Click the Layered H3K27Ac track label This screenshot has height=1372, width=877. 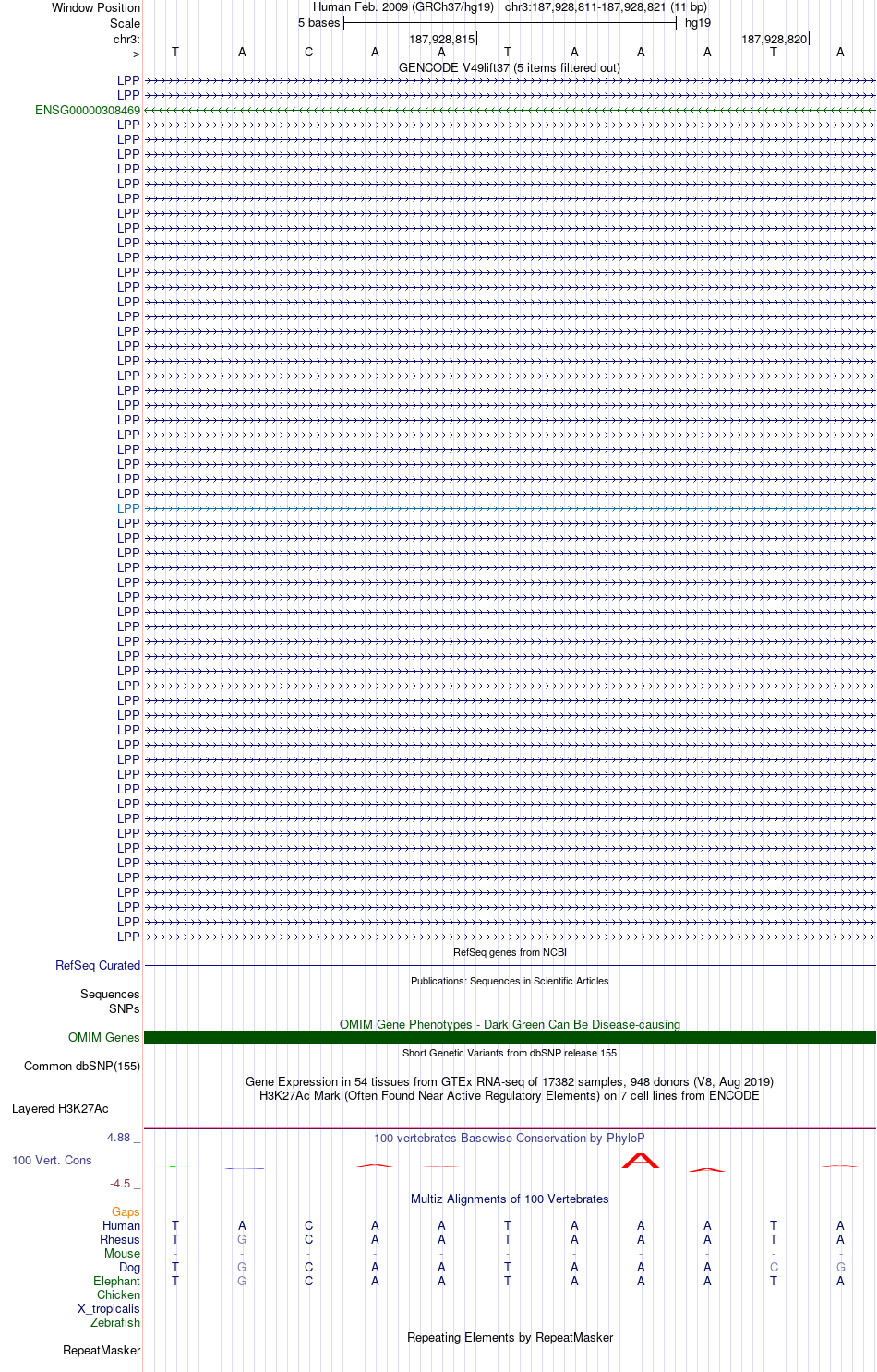point(60,1109)
